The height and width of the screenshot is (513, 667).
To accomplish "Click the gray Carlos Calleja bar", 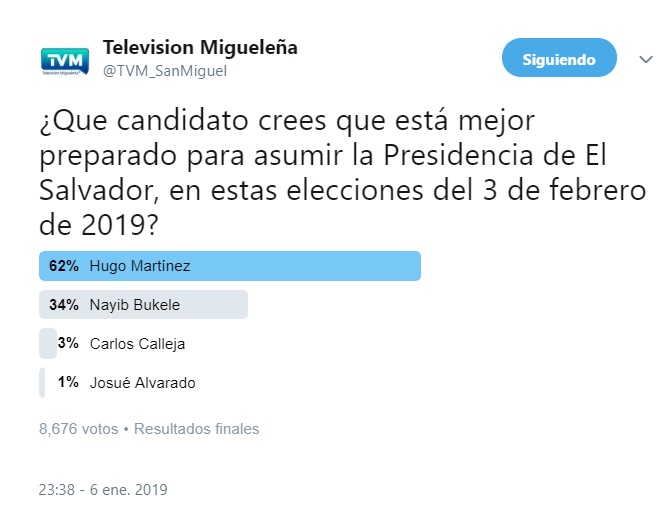I will pyautogui.click(x=48, y=343).
